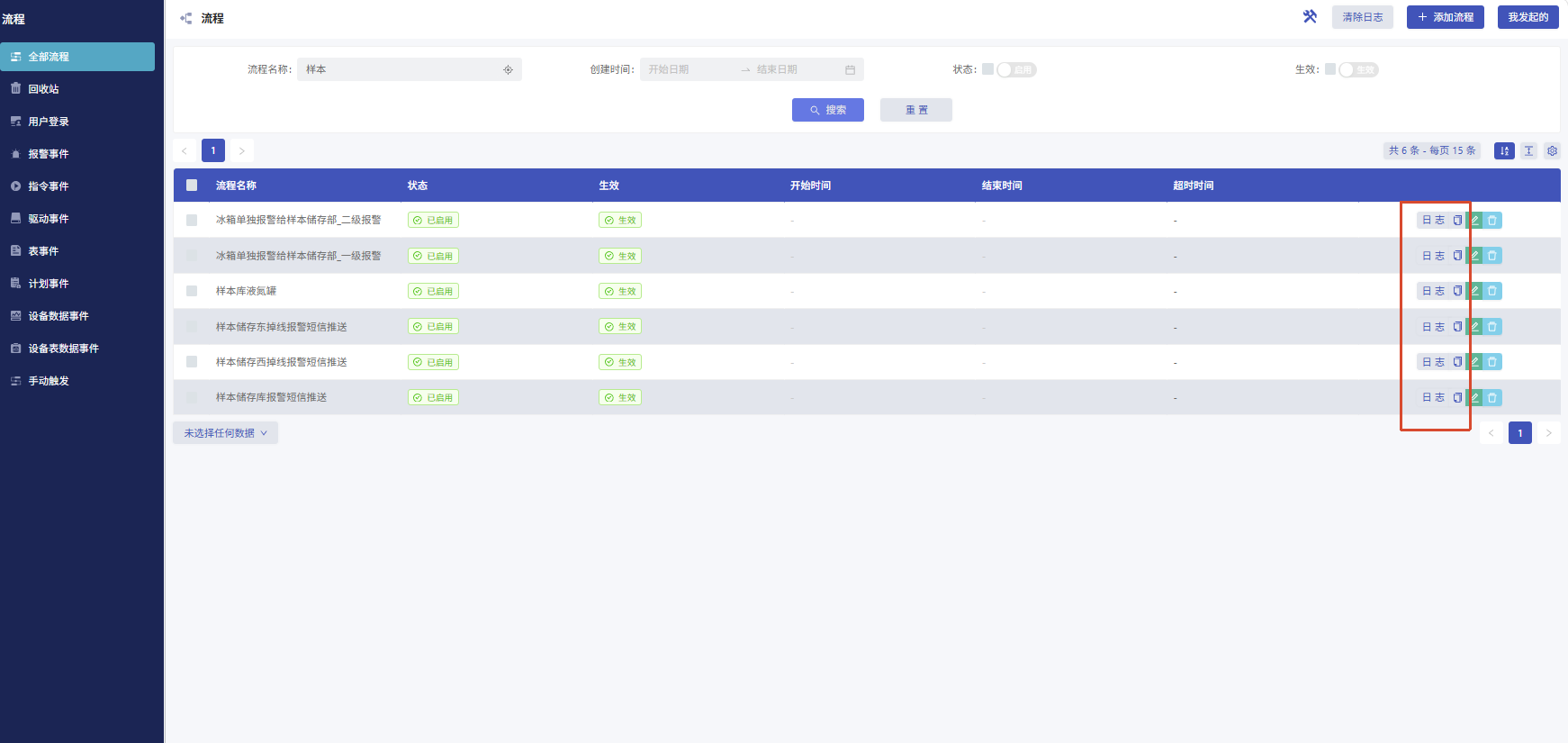Screen dimensions: 1568x743
Task: Check the select-all checkbox in table header
Action: (192, 186)
